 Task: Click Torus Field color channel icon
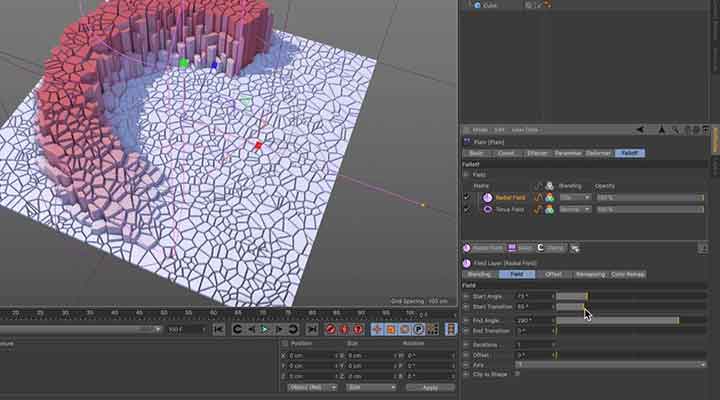coord(550,209)
